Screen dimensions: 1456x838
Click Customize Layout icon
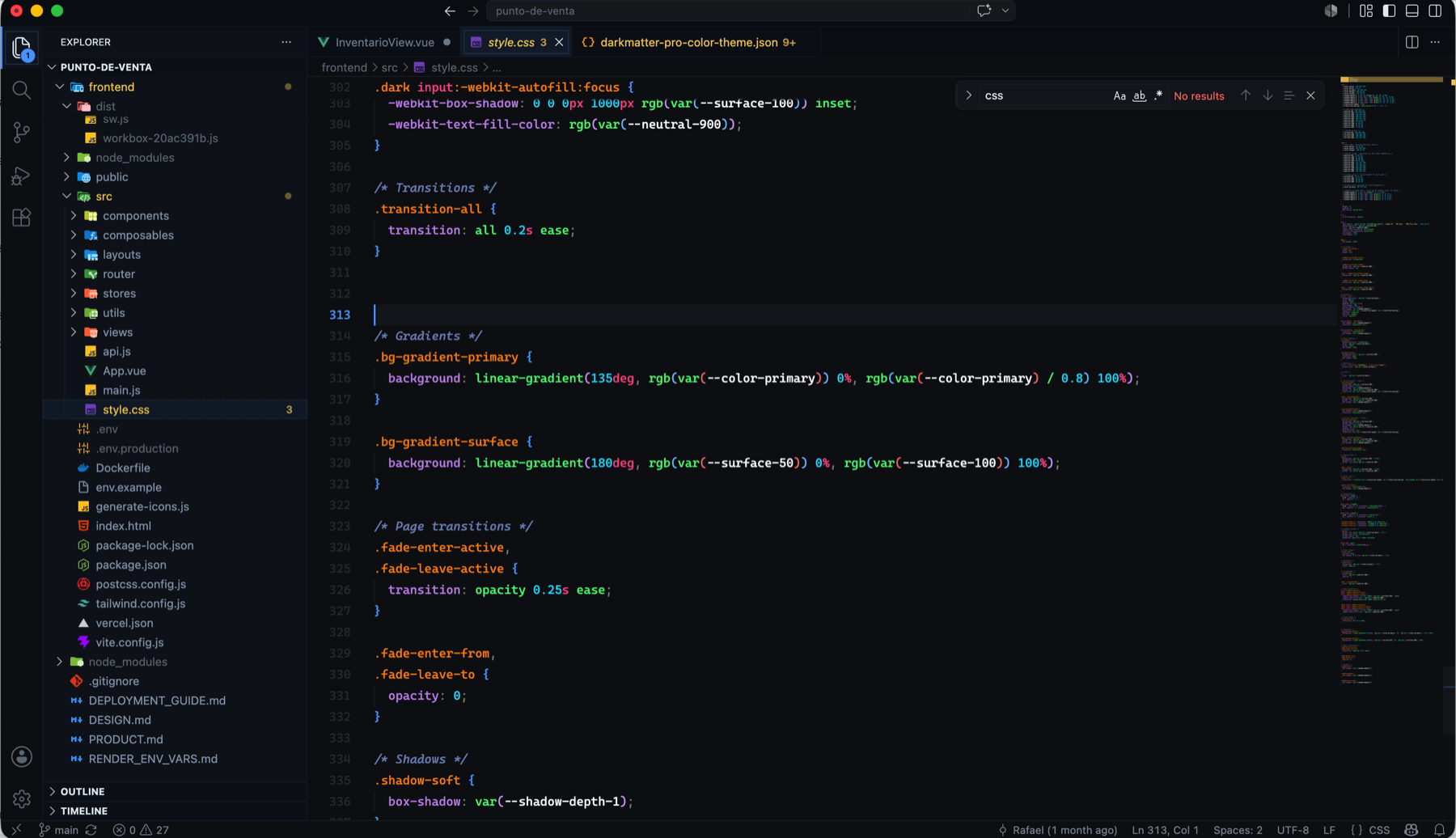tap(1366, 11)
